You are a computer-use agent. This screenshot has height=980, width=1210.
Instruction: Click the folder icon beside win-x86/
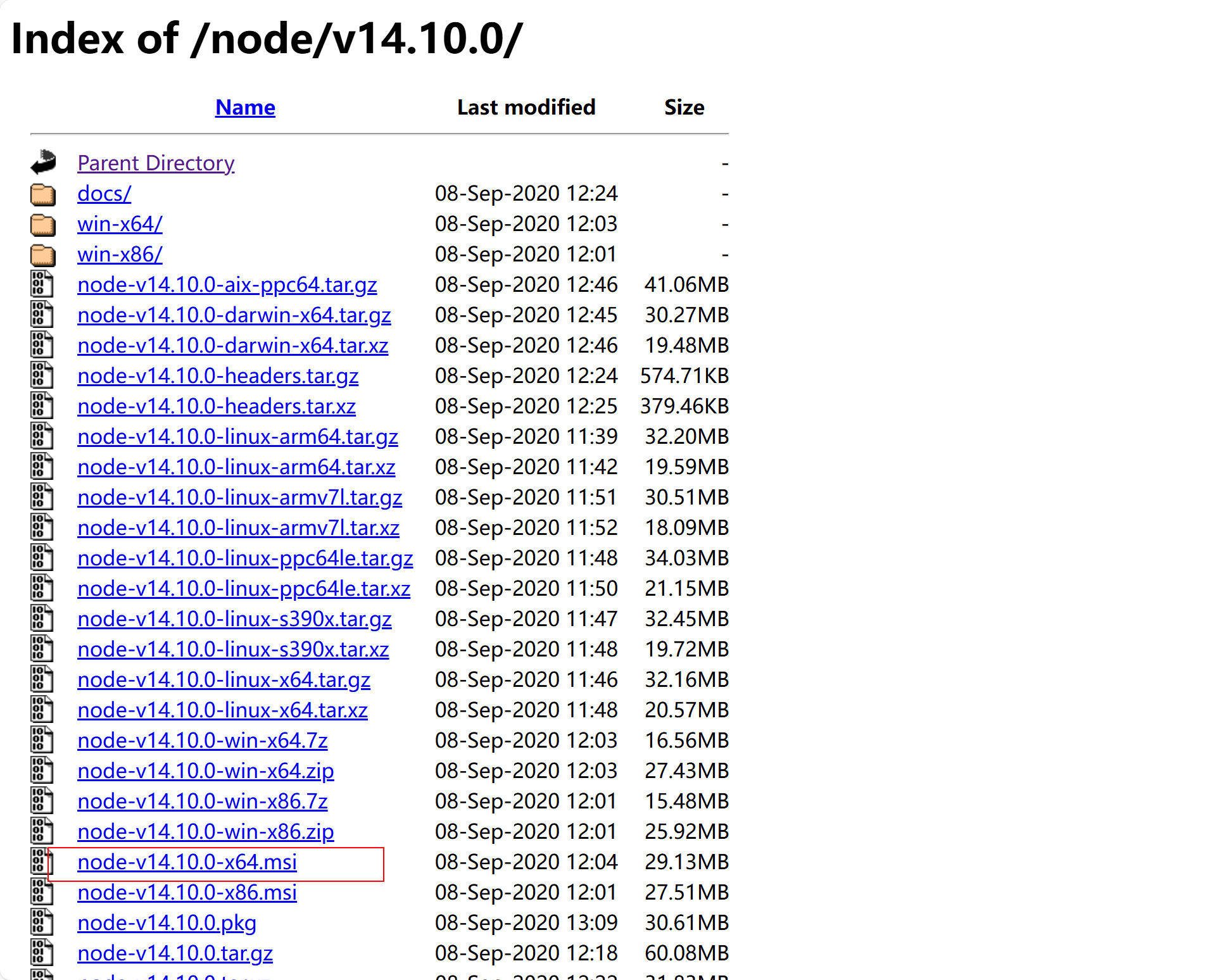43,254
